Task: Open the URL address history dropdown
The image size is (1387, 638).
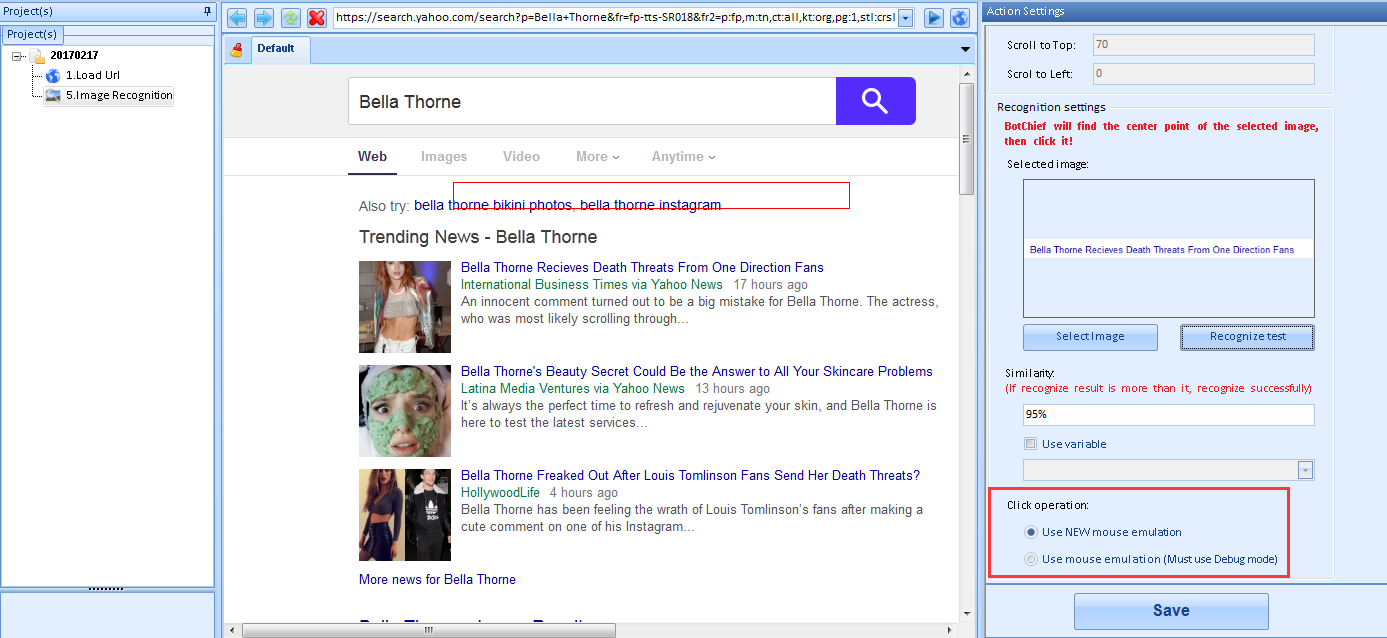Action: point(905,18)
